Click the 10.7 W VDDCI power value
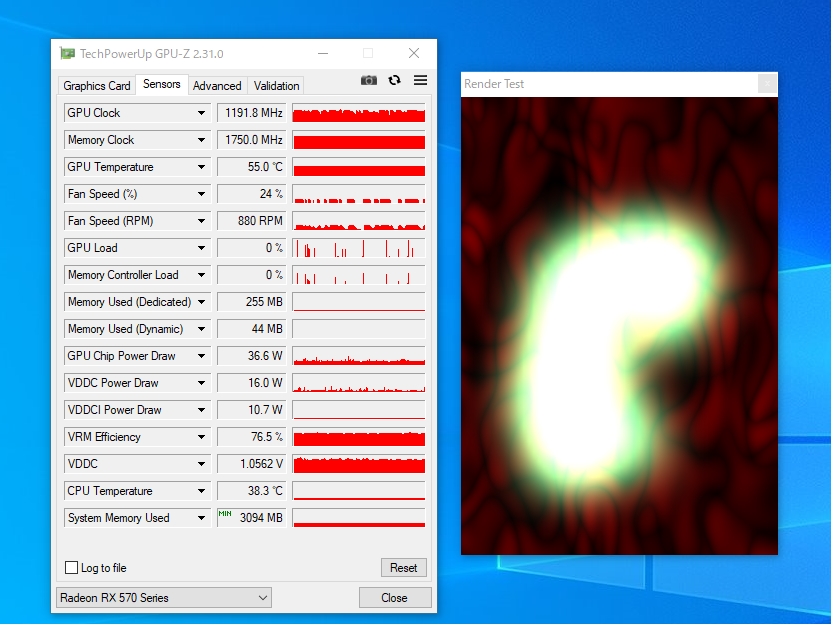Viewport: 840px width, 642px height. pos(252,410)
